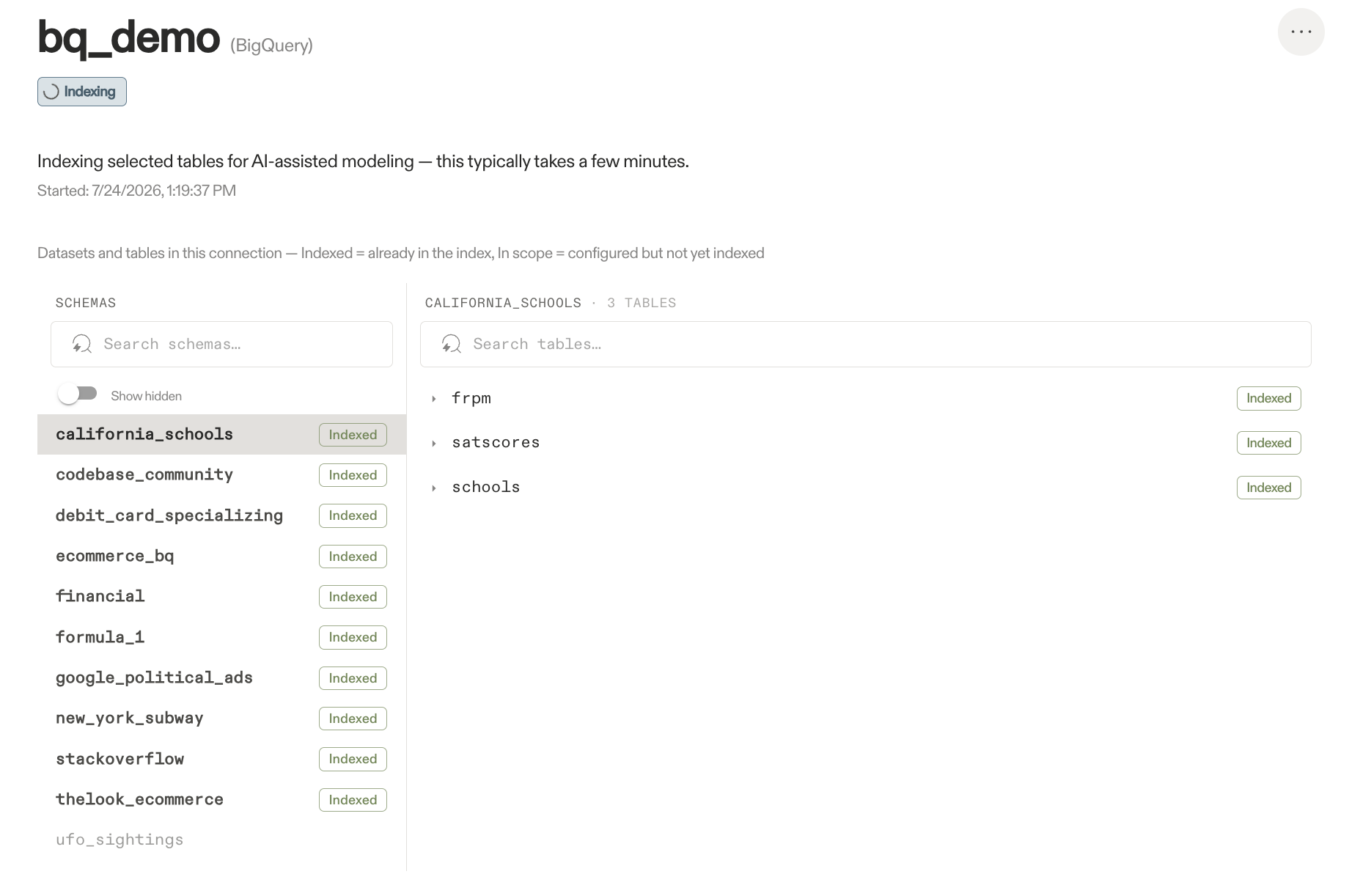This screenshot has height=896, width=1371.
Task: Click Indexed badge on schools row
Action: (x=1268, y=488)
